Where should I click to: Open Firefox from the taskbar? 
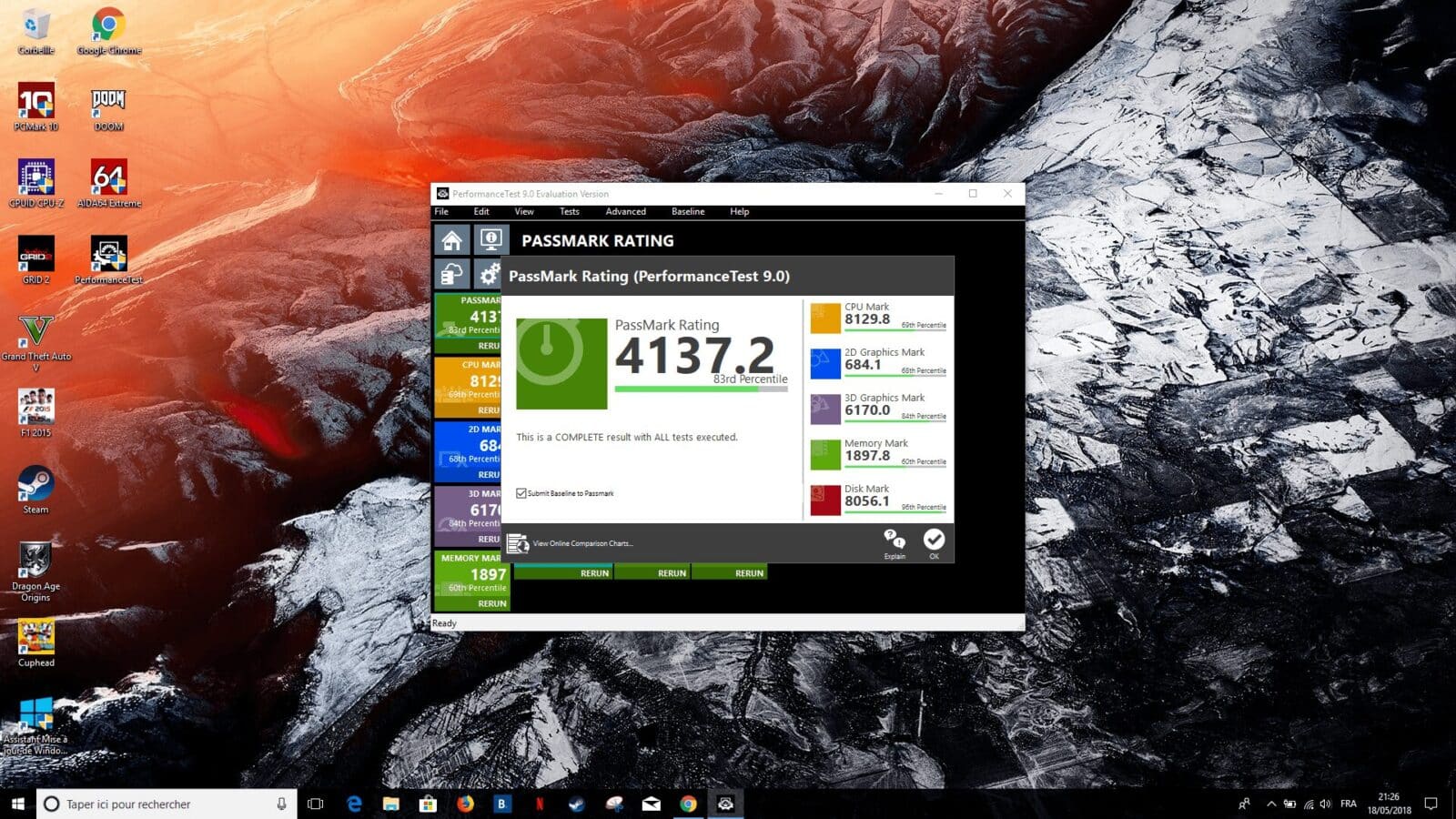(465, 804)
